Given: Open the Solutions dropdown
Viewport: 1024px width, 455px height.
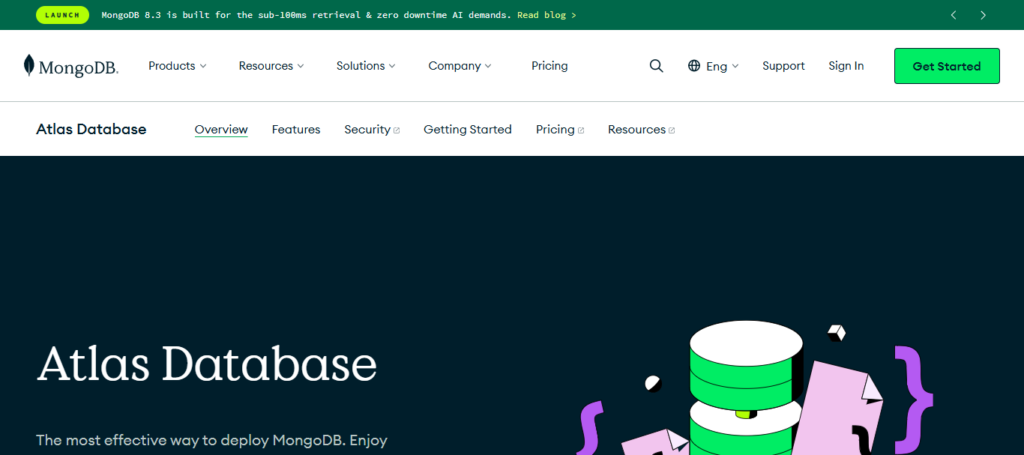Looking at the screenshot, I should pos(366,66).
